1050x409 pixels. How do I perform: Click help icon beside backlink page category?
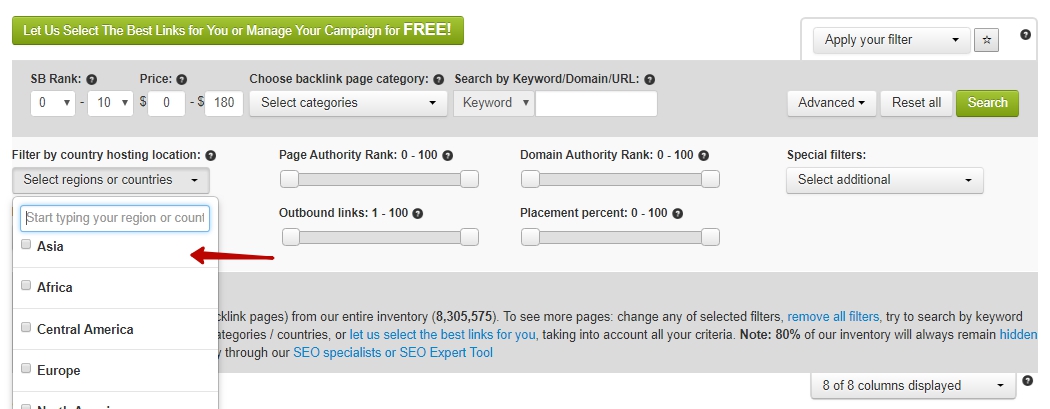438,79
